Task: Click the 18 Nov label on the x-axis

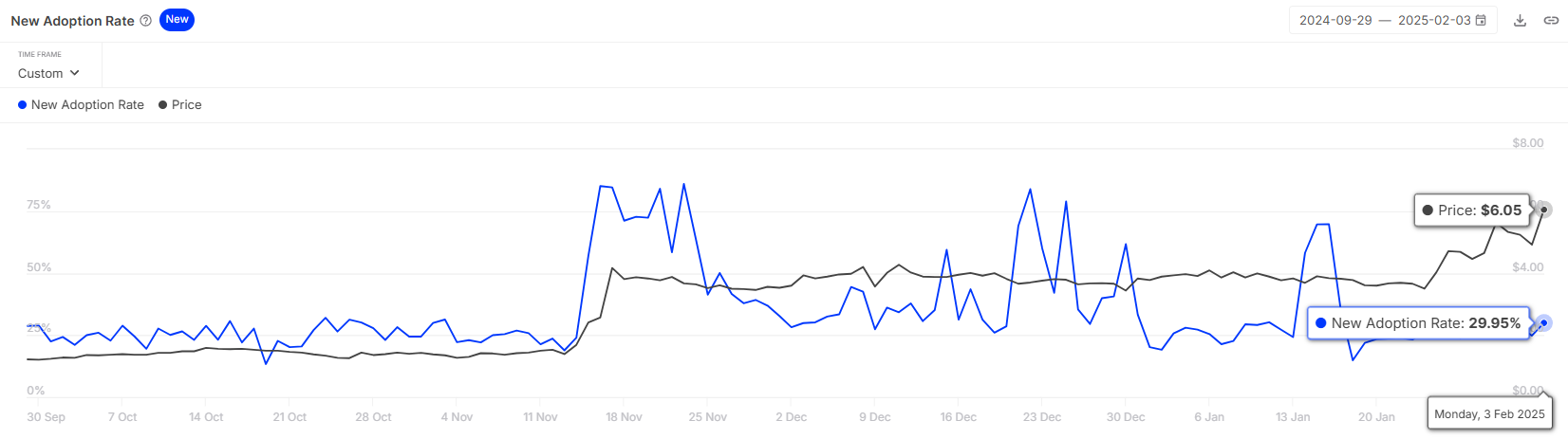Action: click(x=624, y=417)
